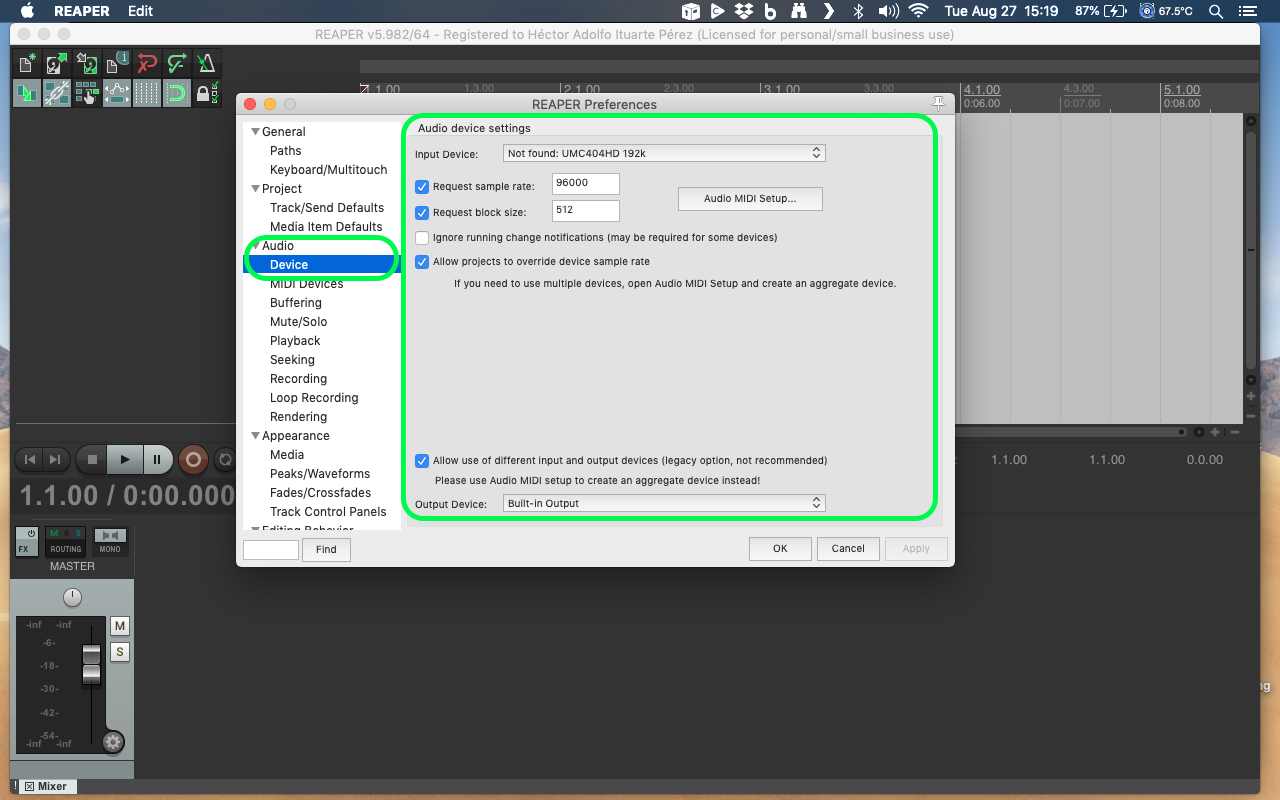Collapse the Appearance tree section

[255, 436]
